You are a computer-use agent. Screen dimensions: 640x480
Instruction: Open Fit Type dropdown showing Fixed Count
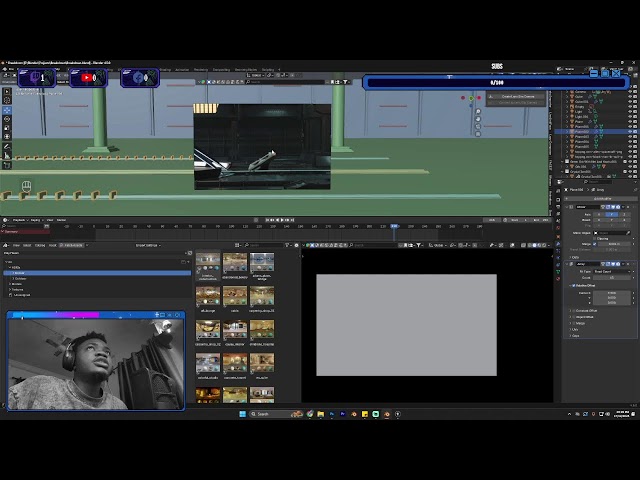(613, 271)
